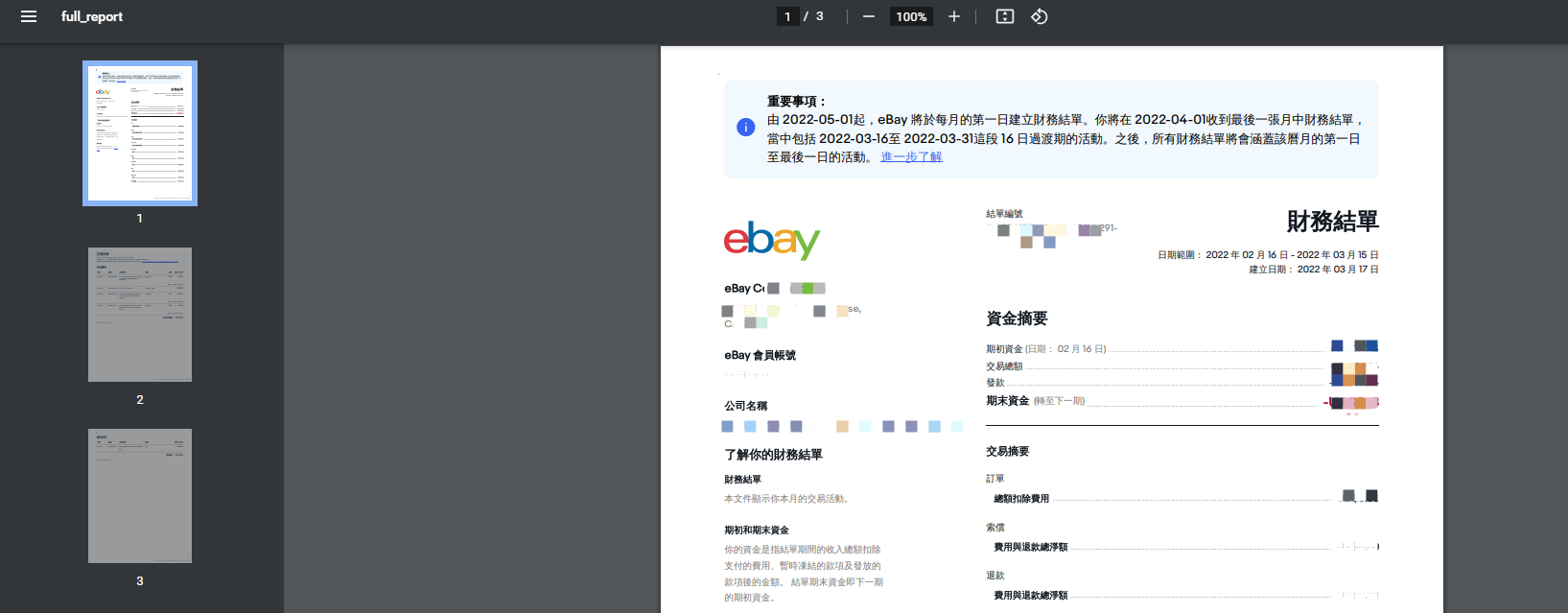Click the 重要事項 notice heading
Image resolution: width=1568 pixels, height=613 pixels.
(x=796, y=101)
